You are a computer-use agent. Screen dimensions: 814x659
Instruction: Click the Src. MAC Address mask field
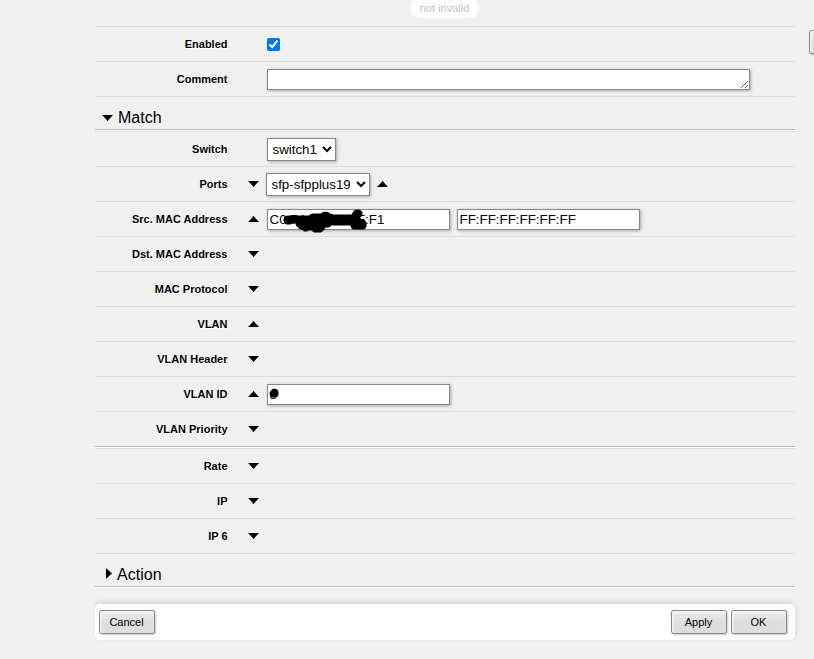pyautogui.click(x=547, y=219)
